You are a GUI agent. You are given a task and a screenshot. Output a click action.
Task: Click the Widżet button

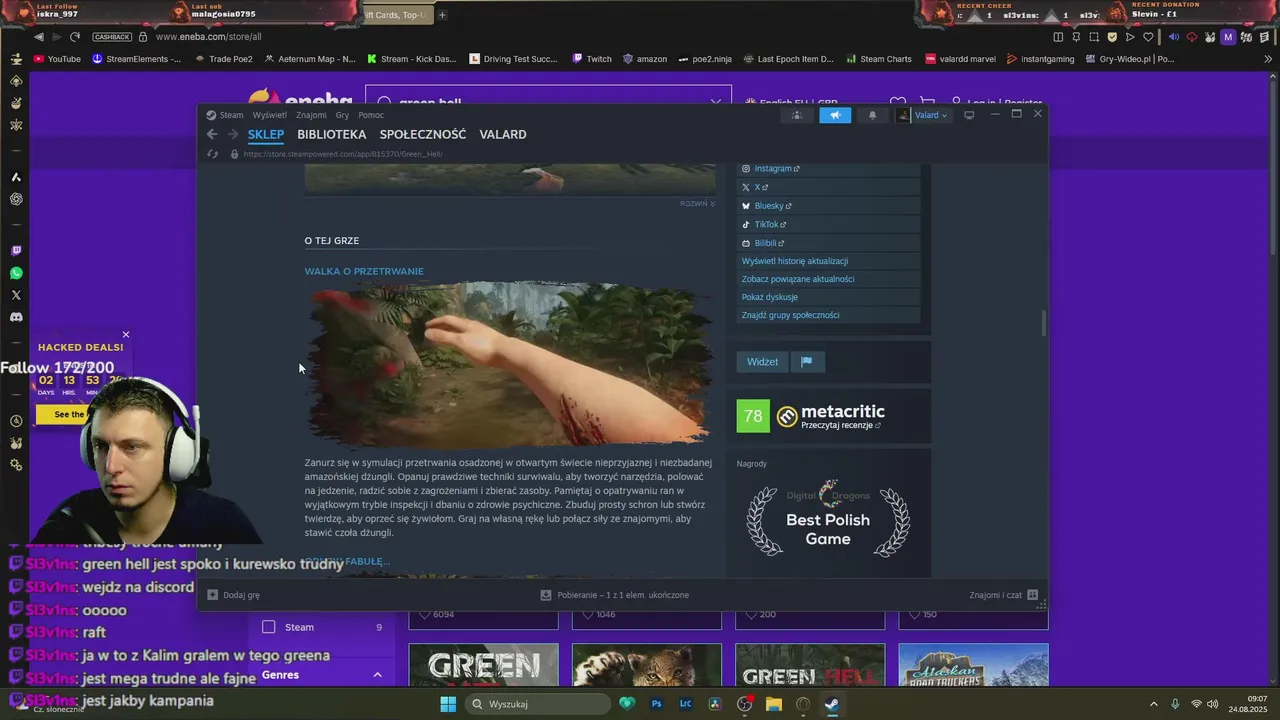762,362
